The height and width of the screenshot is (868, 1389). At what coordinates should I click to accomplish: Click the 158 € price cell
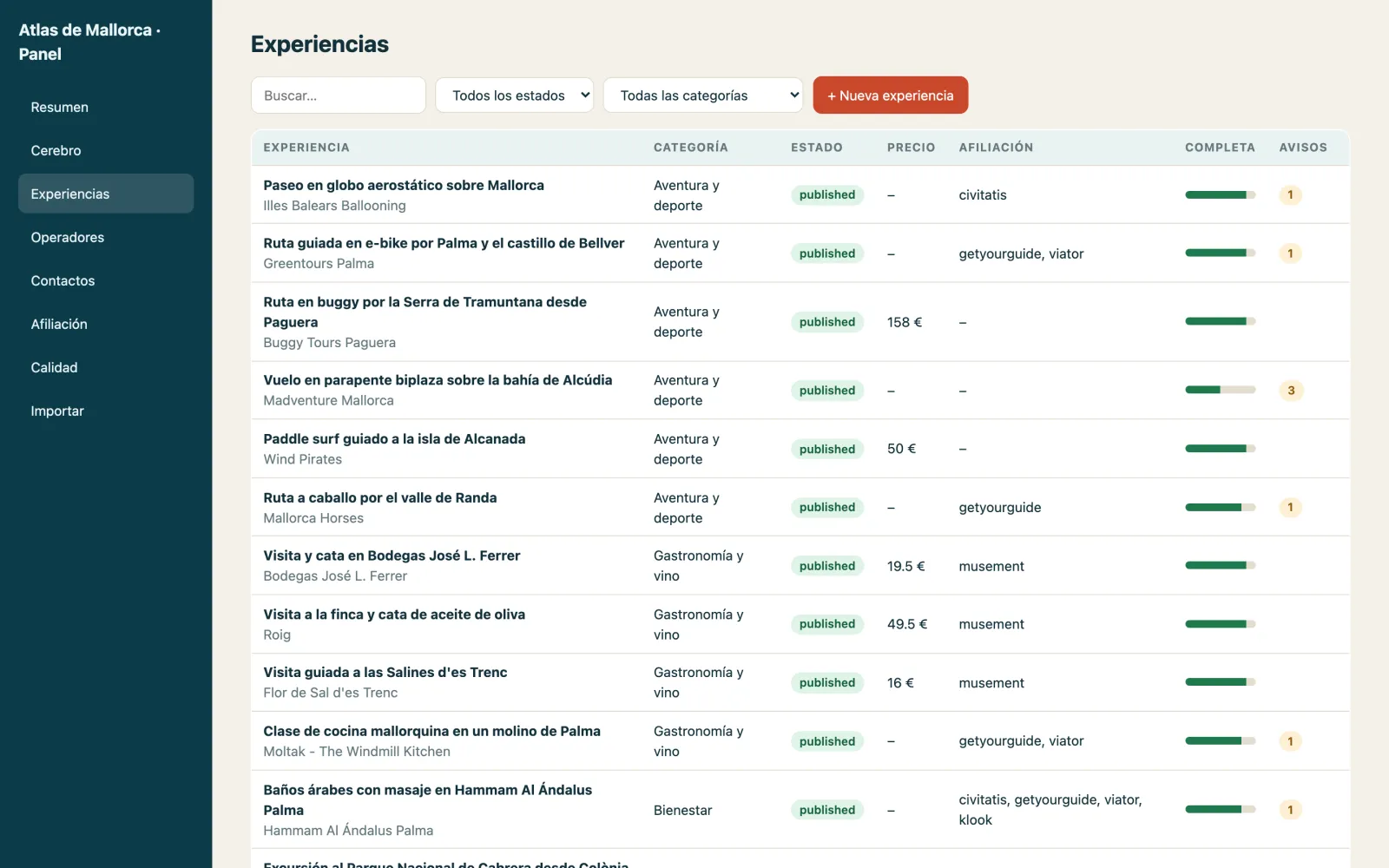click(x=905, y=322)
